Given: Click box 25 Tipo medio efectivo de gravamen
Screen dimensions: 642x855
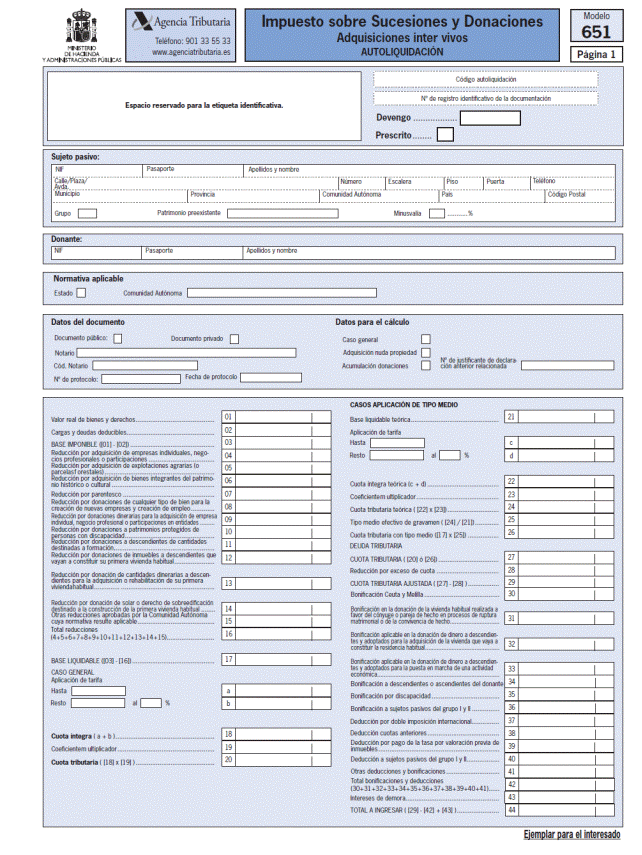Looking at the screenshot, I should click(566, 520).
